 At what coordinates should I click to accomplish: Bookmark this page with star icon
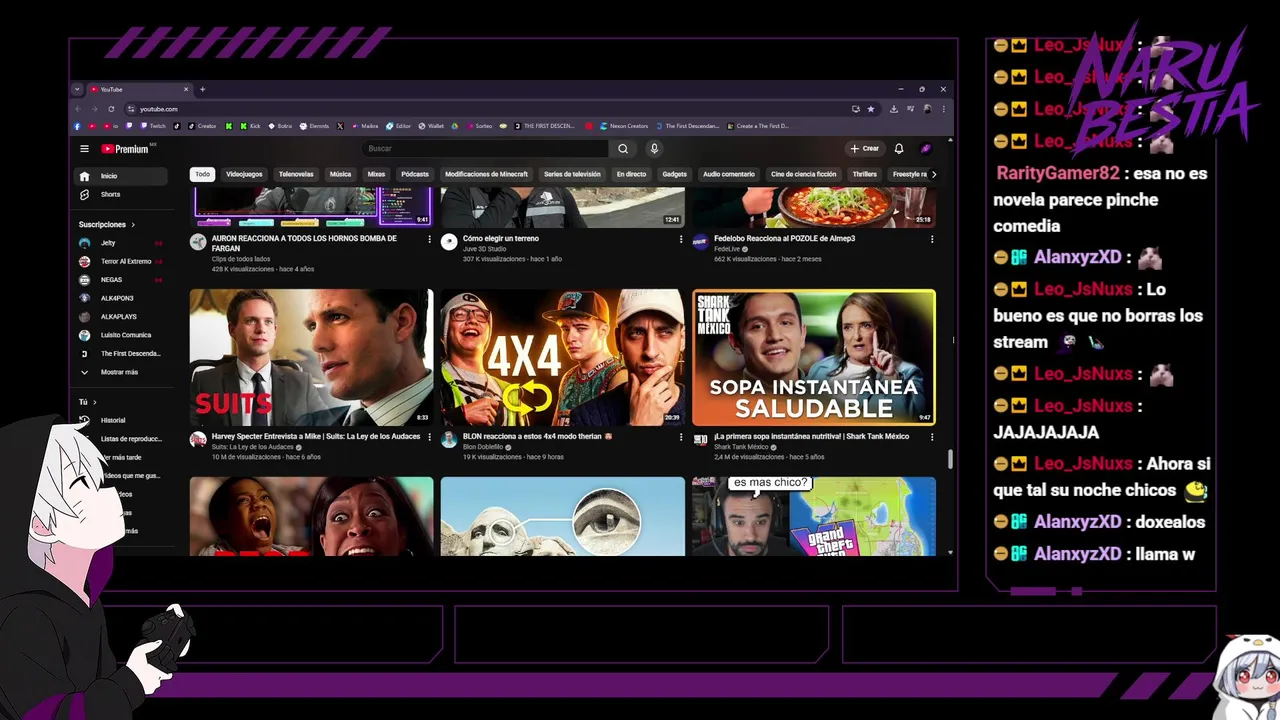(871, 109)
